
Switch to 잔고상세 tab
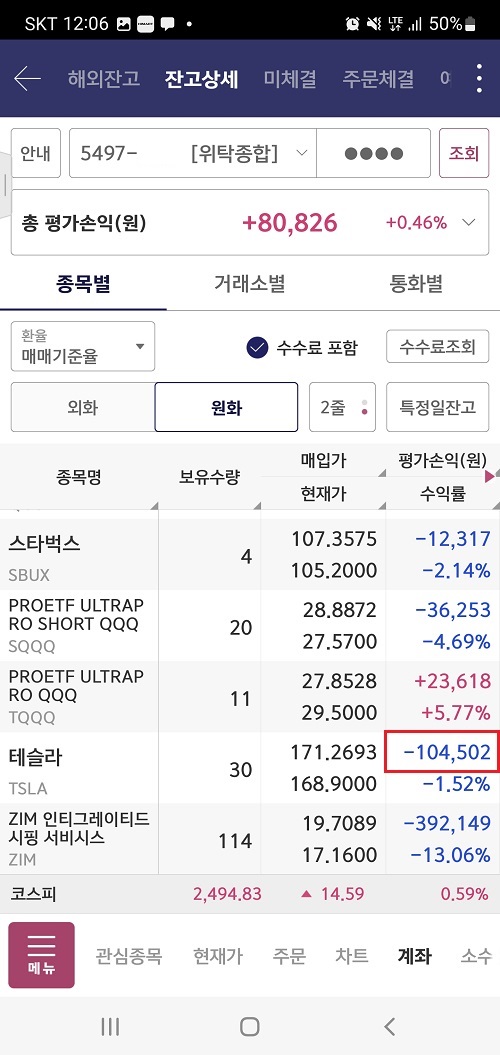pyautogui.click(x=201, y=79)
